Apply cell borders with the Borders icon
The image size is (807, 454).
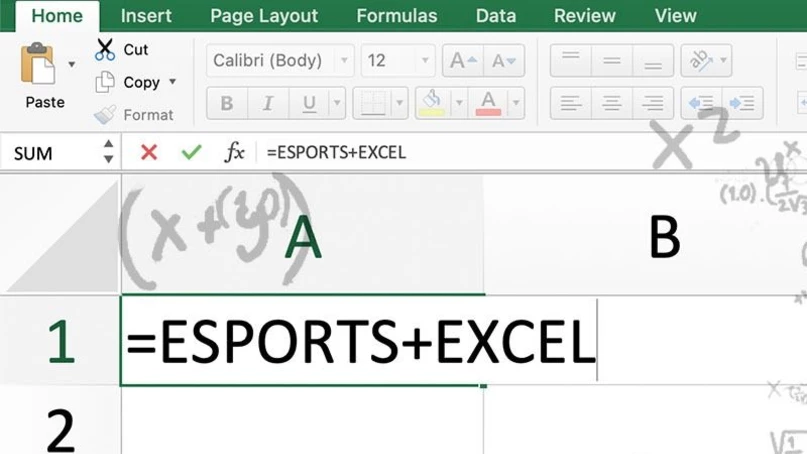(373, 103)
